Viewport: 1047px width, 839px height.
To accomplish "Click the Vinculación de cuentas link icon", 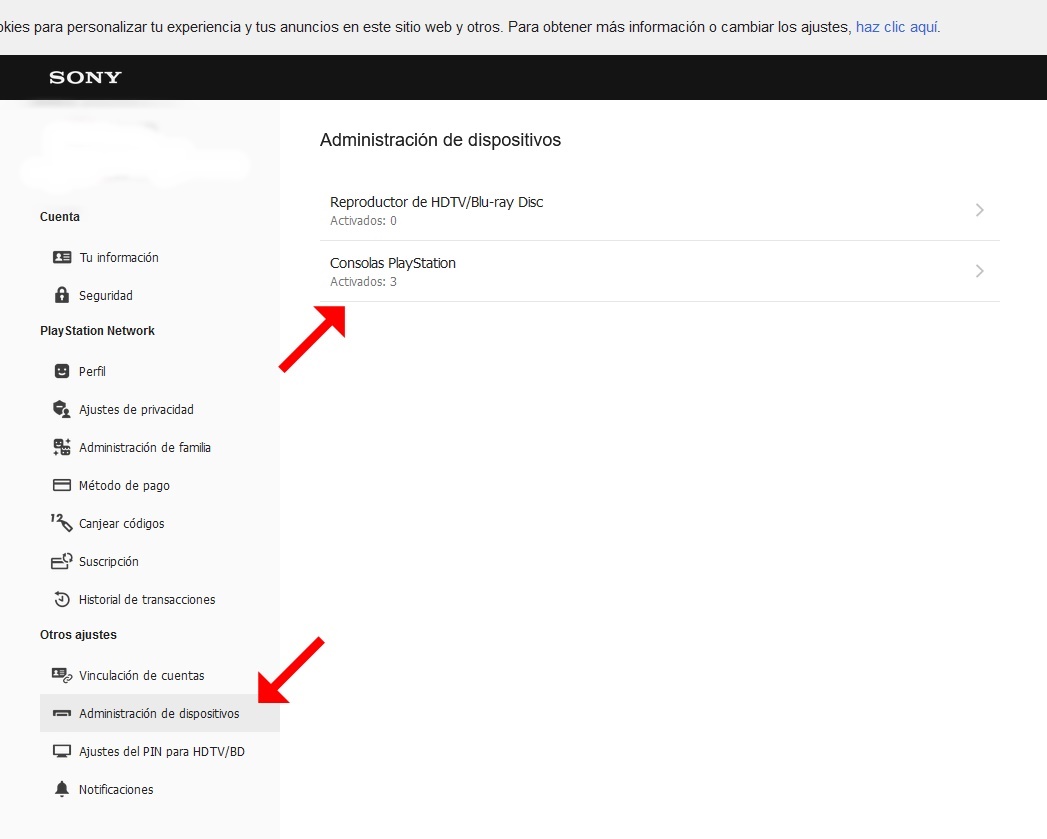I will click(62, 675).
